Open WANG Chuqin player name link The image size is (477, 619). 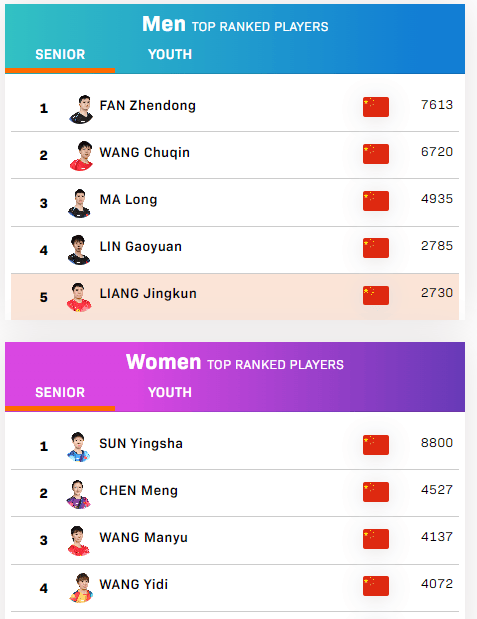click(145, 153)
